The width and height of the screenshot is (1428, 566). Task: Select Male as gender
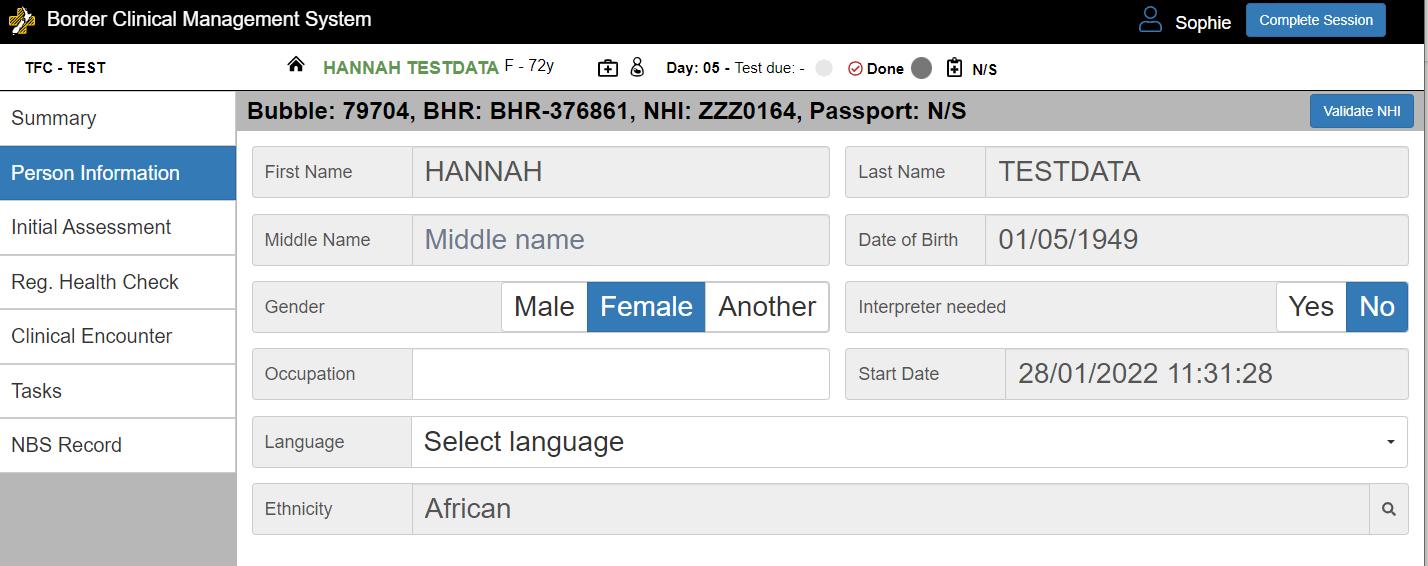[x=544, y=307]
